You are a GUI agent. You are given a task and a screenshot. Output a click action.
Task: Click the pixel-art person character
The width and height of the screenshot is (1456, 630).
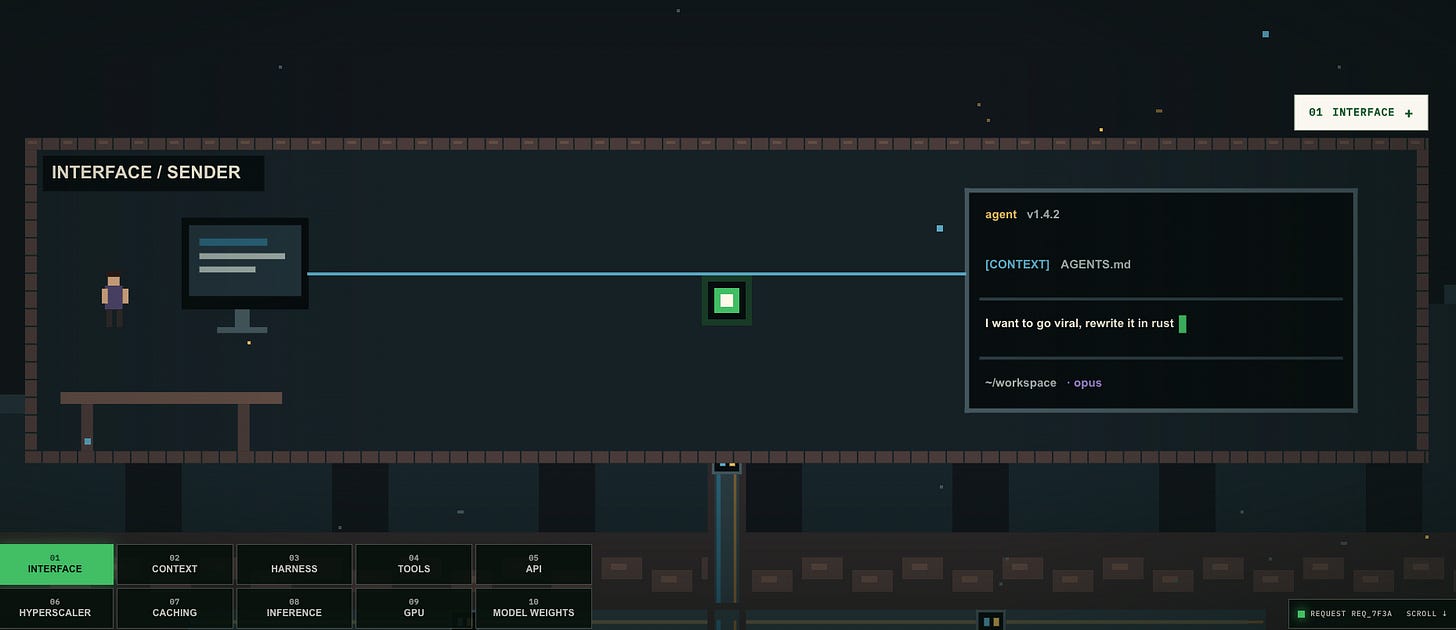coord(115,300)
